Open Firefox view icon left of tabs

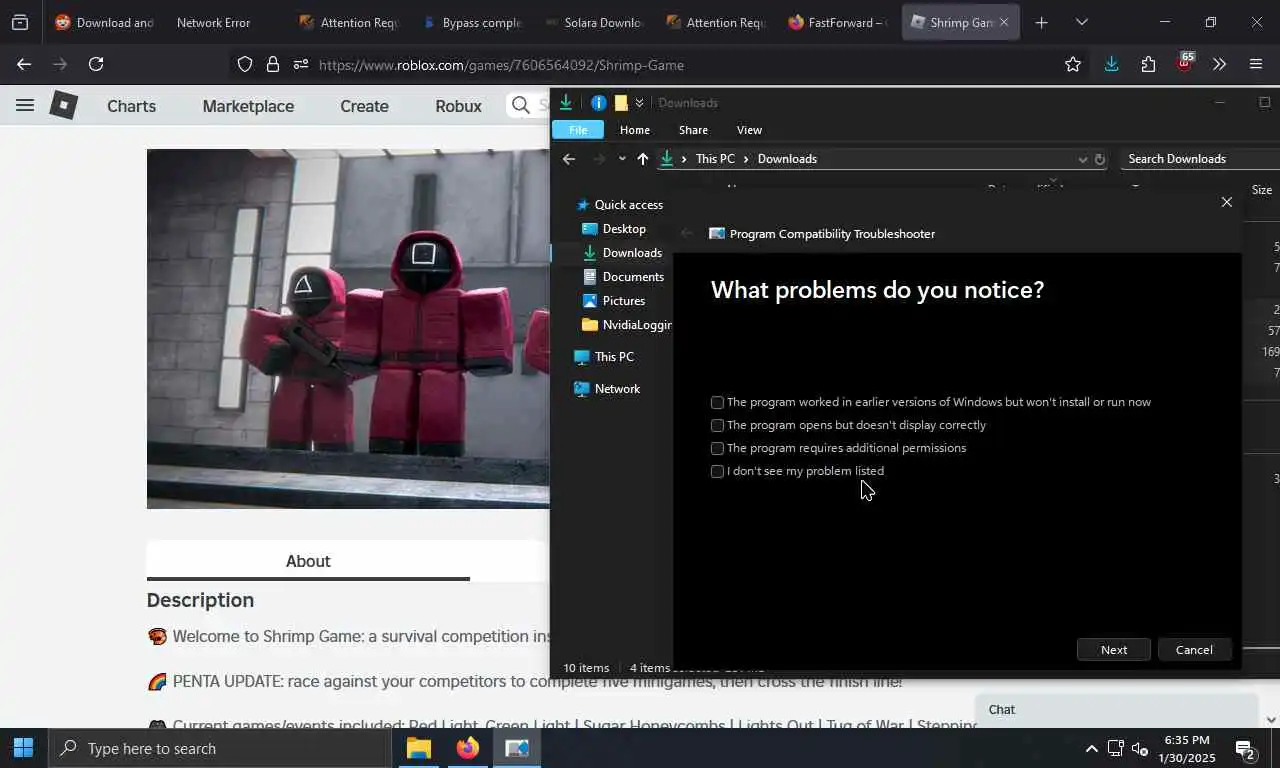pyautogui.click(x=20, y=22)
